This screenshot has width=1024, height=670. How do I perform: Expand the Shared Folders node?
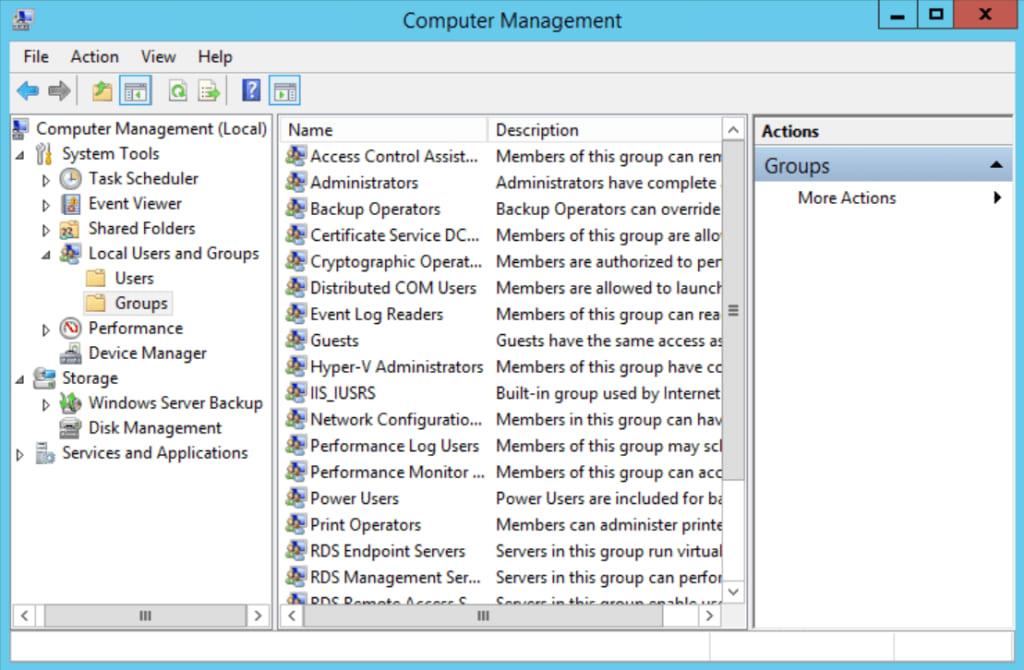pos(46,230)
